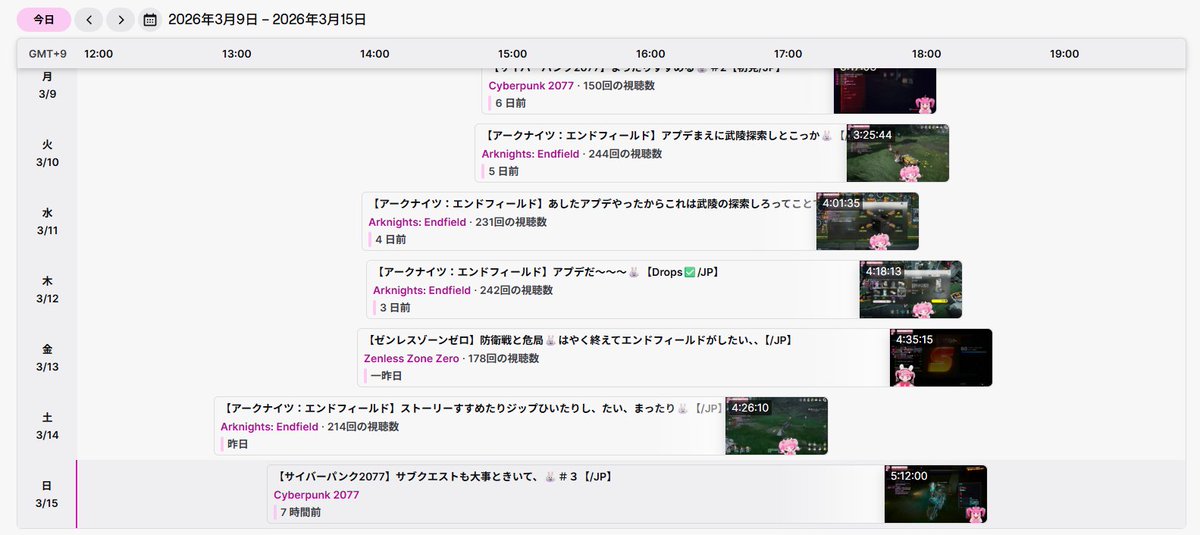This screenshot has height=535, width=1200.
Task: Select the 水 3/11 day row label
Action: (x=47, y=221)
